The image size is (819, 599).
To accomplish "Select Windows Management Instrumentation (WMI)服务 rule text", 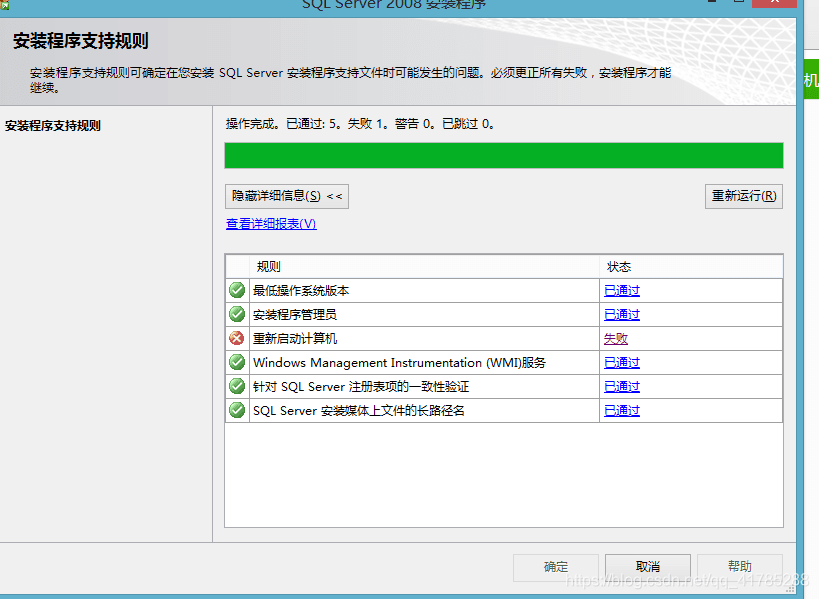I will (399, 362).
